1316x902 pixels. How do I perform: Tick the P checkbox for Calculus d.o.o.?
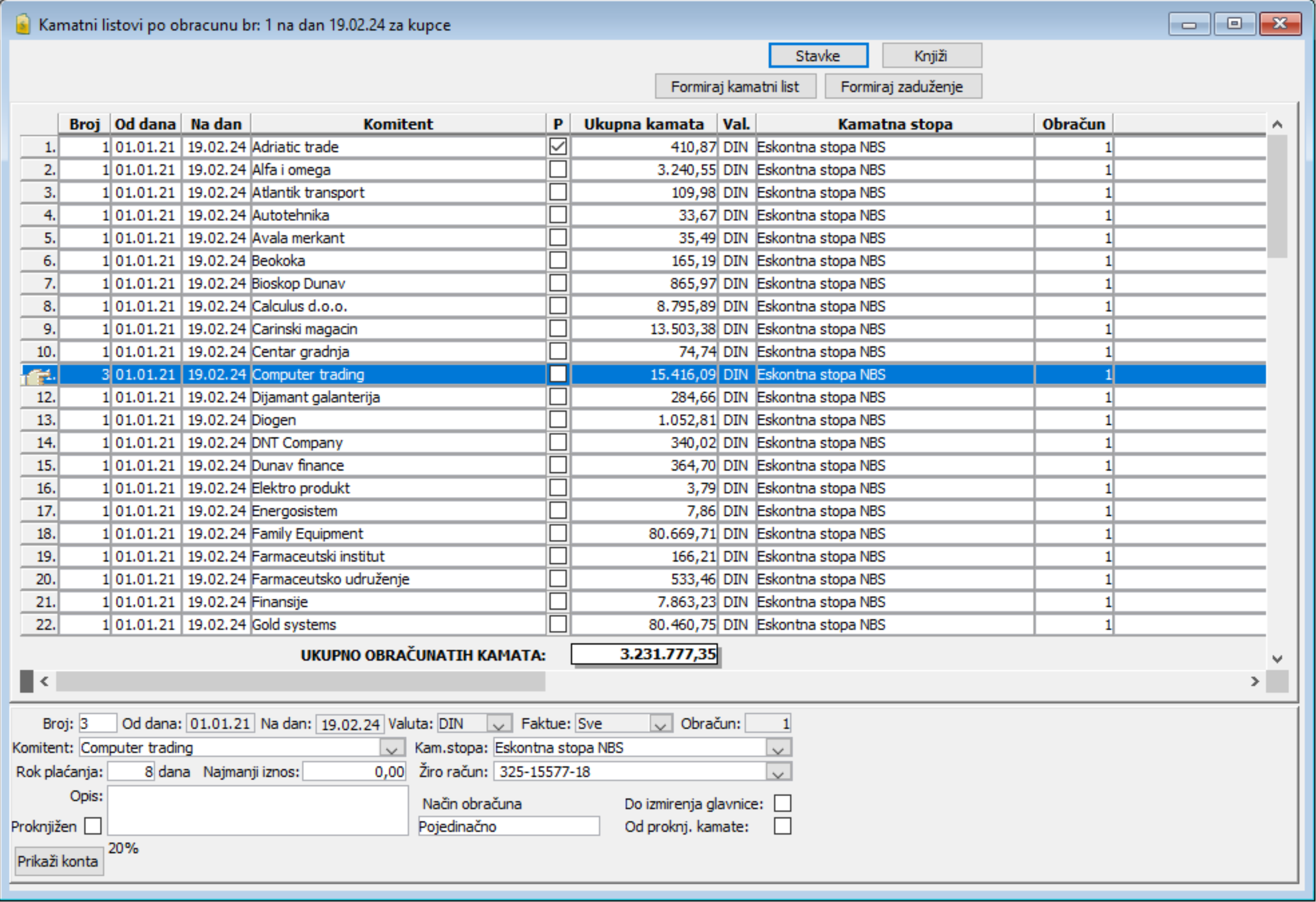pos(558,306)
